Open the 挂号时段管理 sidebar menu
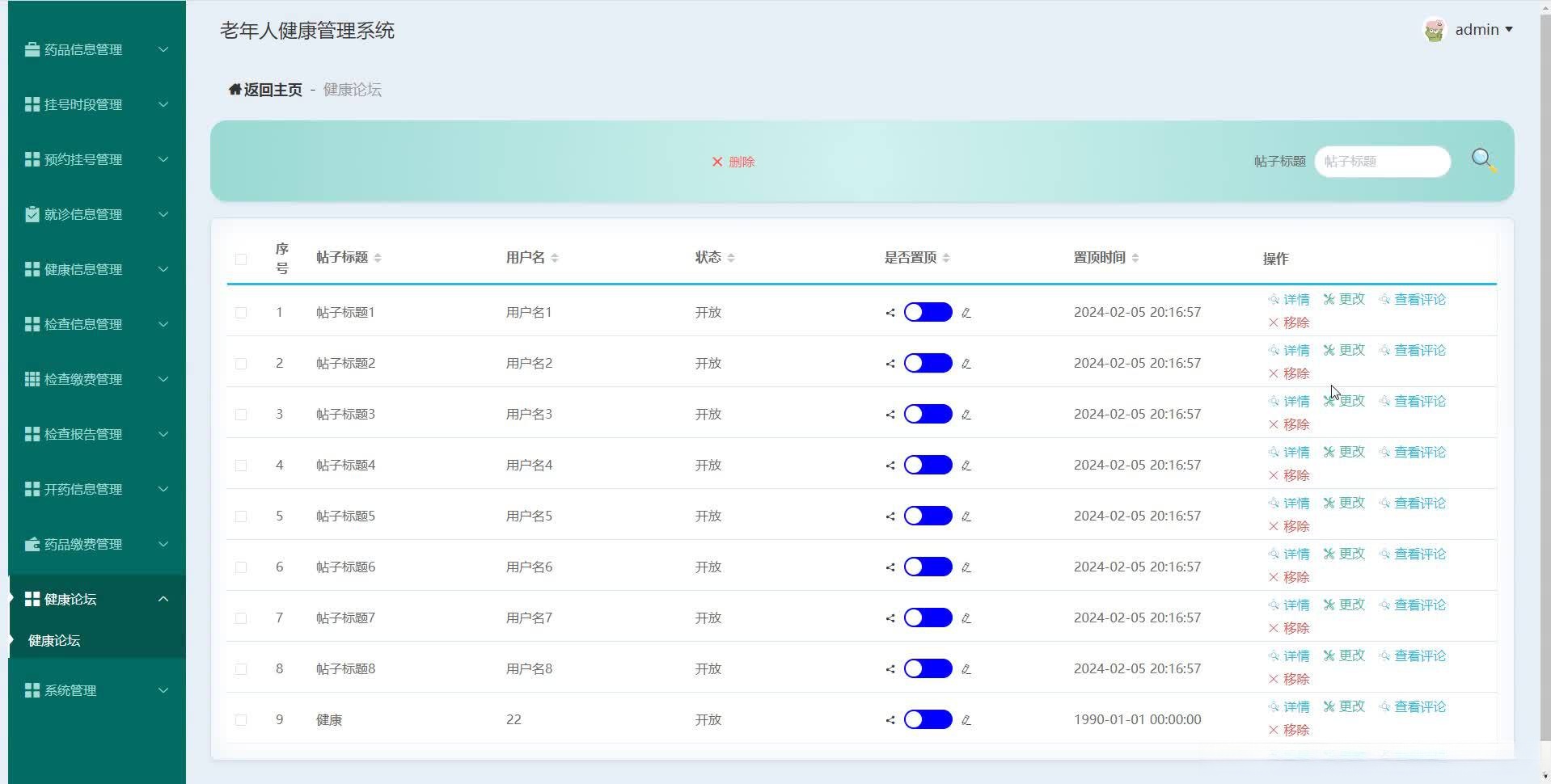1551x784 pixels. point(97,104)
